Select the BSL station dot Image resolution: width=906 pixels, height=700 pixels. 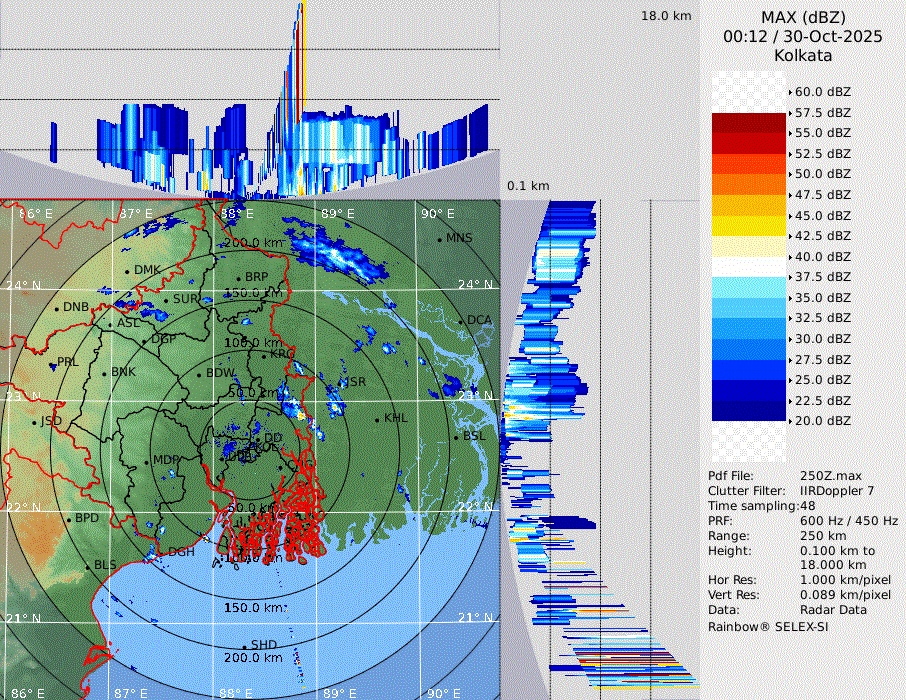[457, 437]
